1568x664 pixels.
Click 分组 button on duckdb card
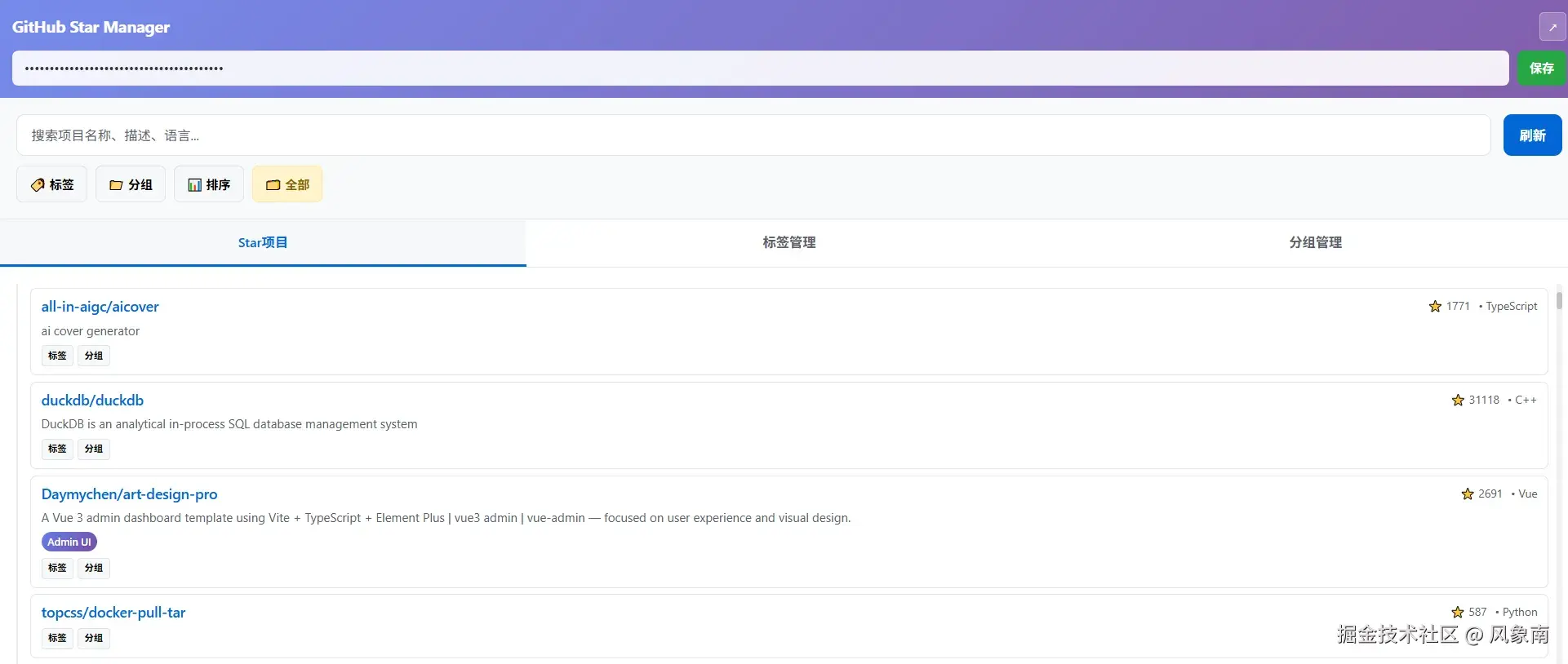pyautogui.click(x=94, y=449)
